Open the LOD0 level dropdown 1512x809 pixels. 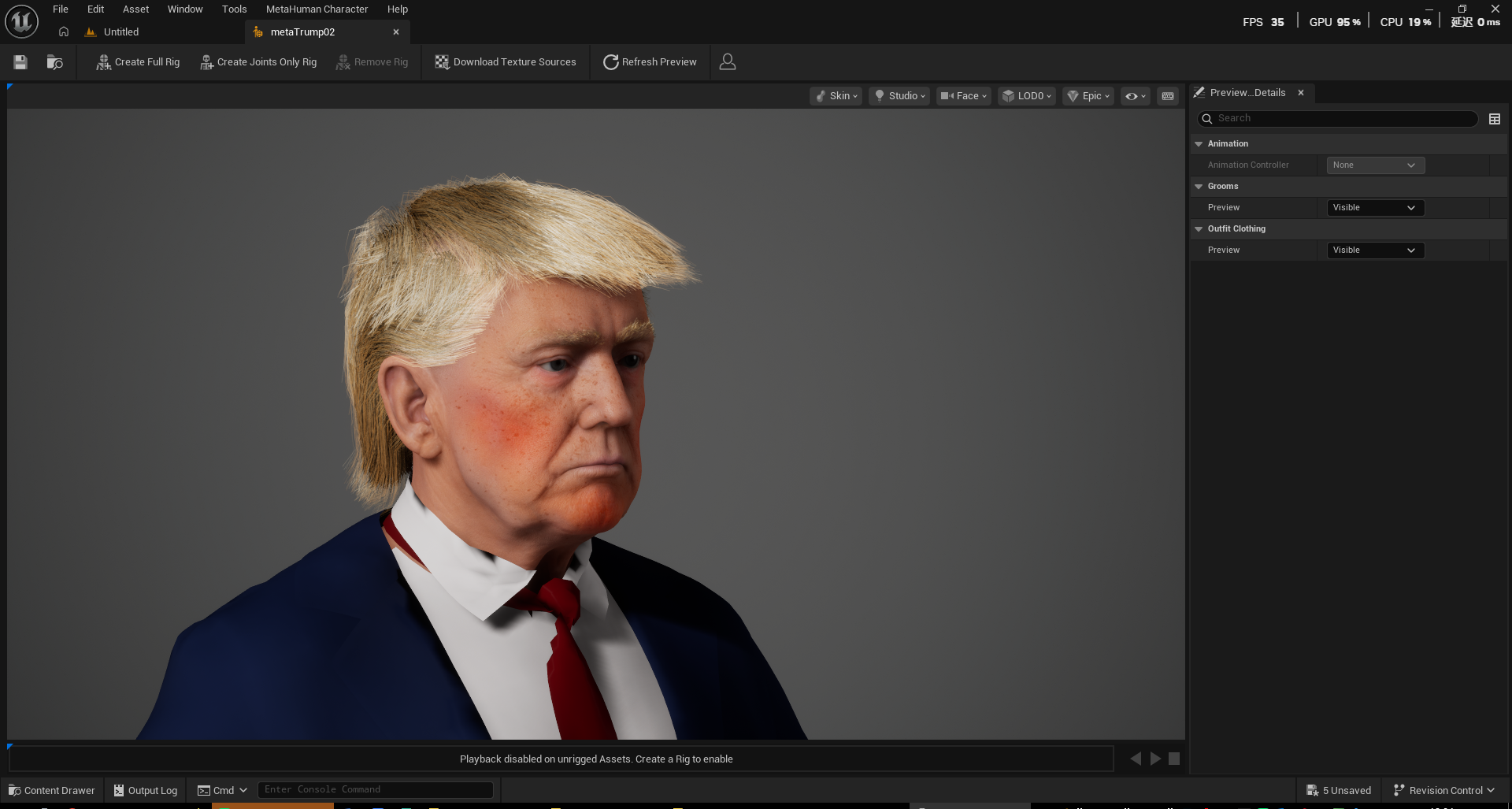1027,96
